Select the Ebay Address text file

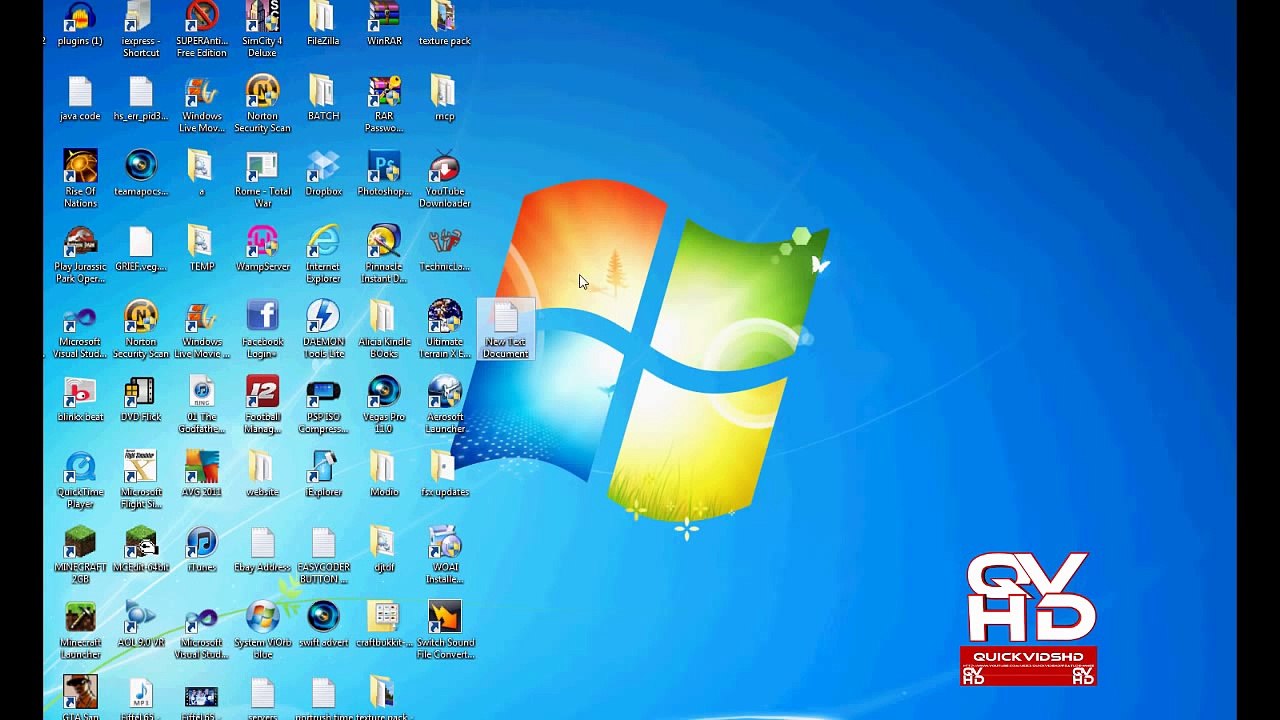[x=262, y=549]
